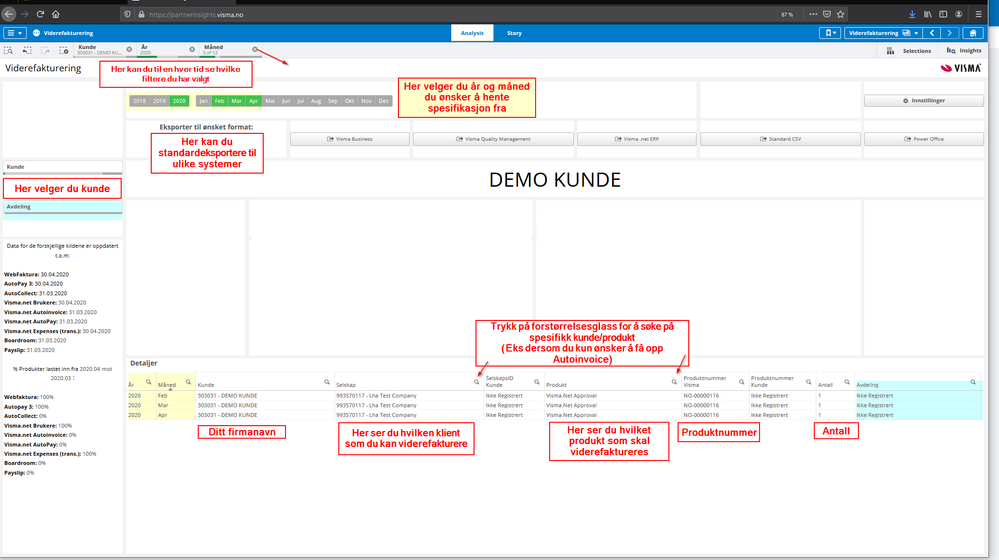Search in the SelskapsID Kunde column
Screen dimensions: 999x560
pos(536,382)
